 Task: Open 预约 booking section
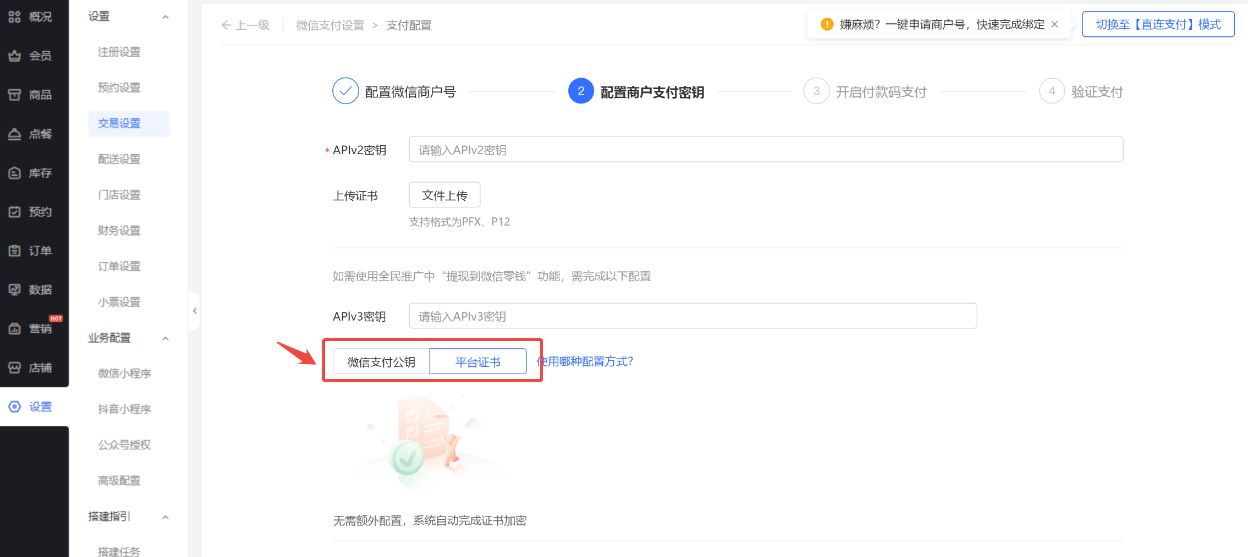(x=30, y=212)
